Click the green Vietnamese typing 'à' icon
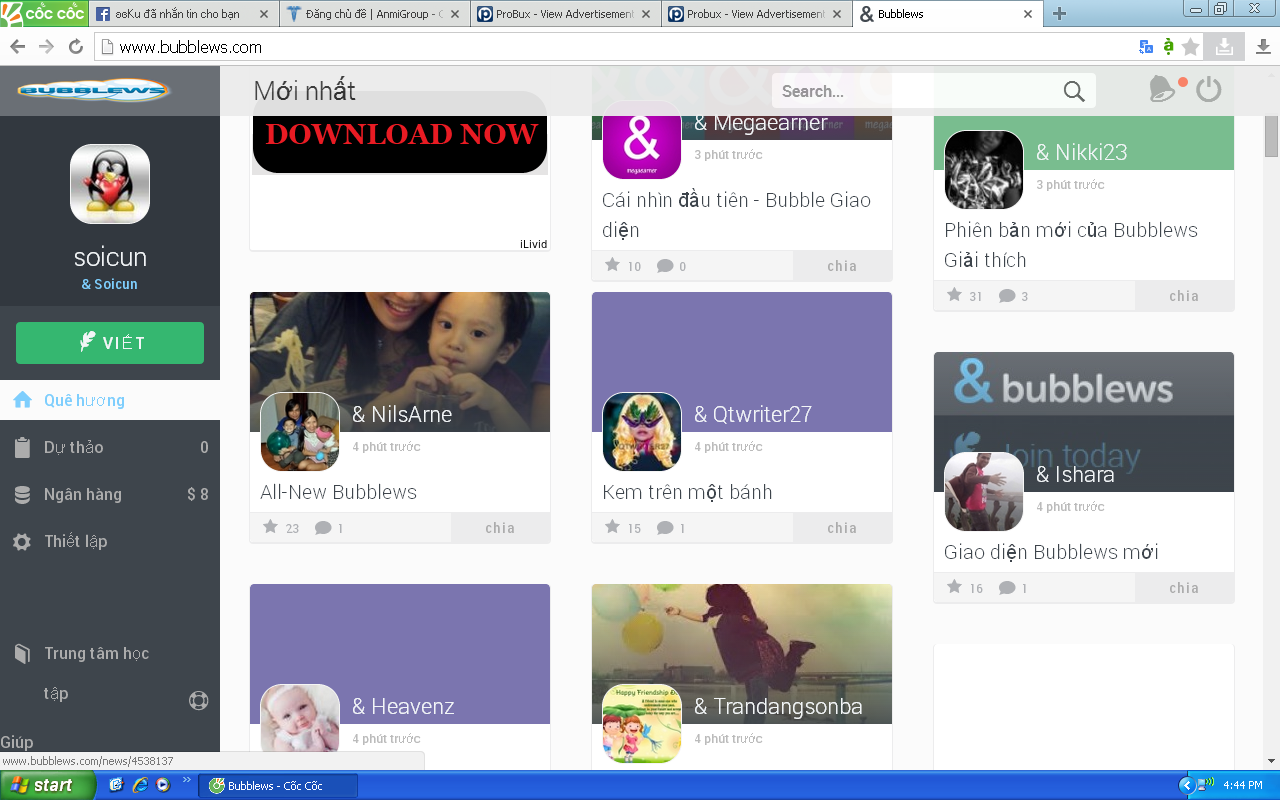This screenshot has width=1280, height=800. tap(1168, 46)
